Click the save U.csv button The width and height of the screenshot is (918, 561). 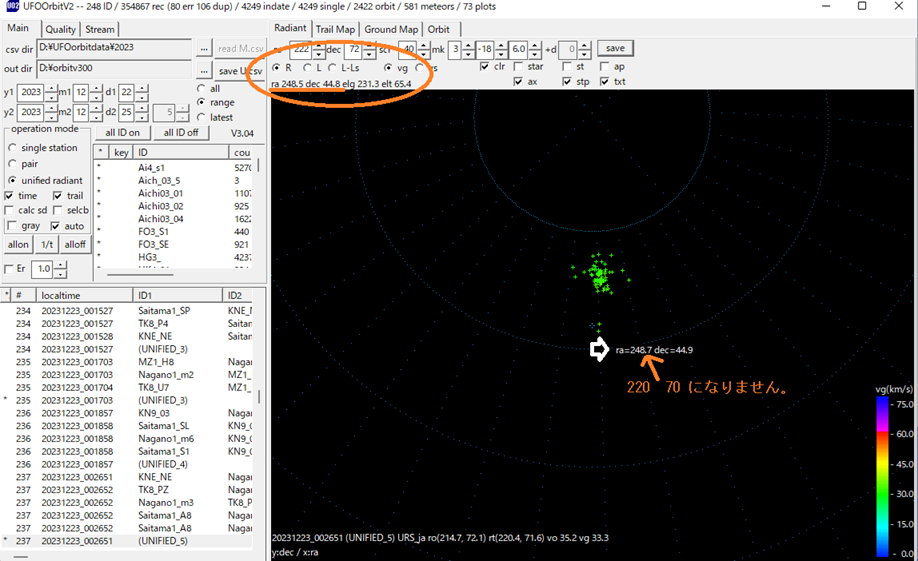click(x=240, y=70)
